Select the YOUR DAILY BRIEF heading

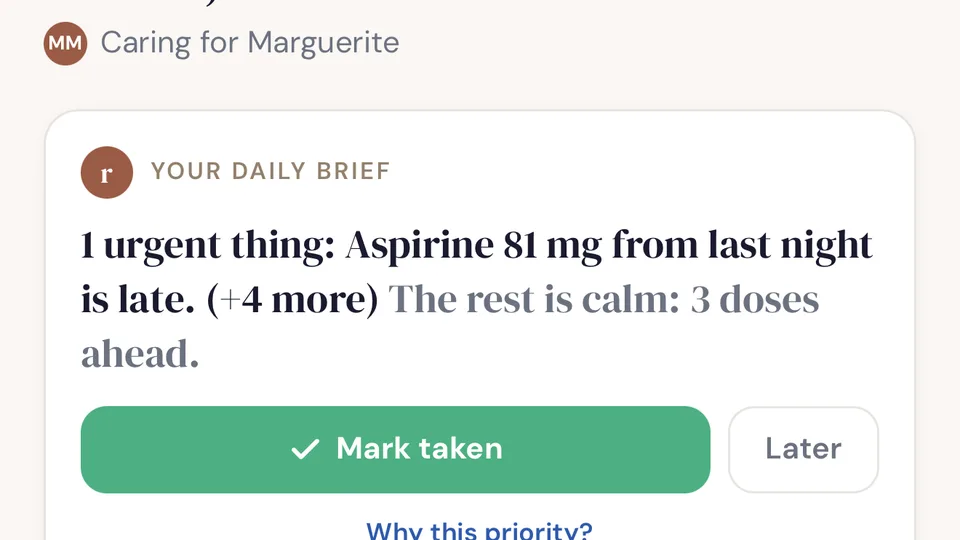[x=270, y=171]
